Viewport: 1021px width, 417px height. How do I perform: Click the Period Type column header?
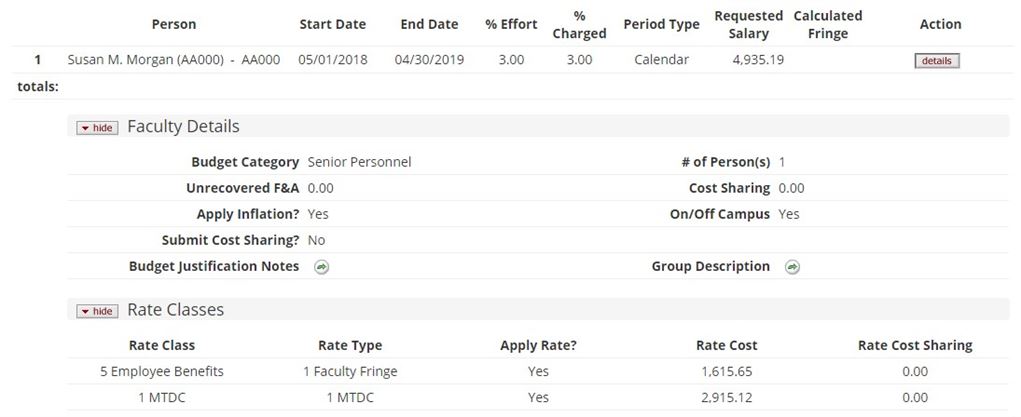(661, 24)
